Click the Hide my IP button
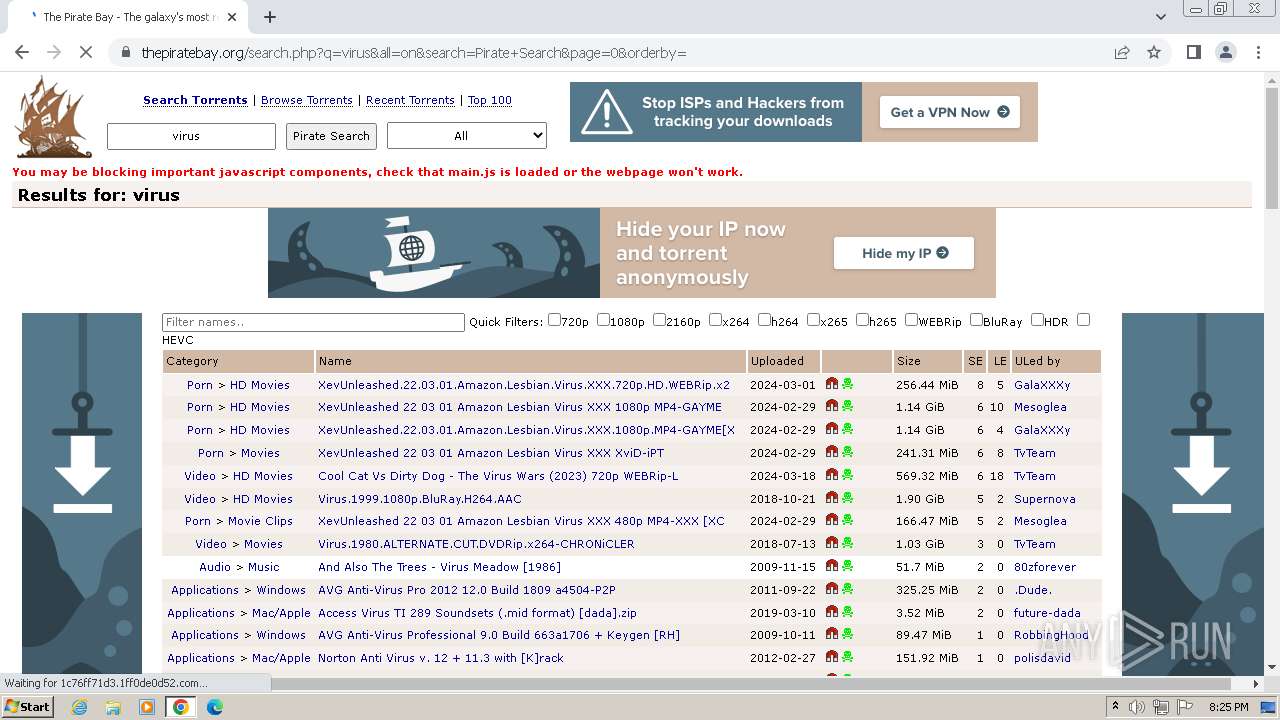 tap(904, 253)
